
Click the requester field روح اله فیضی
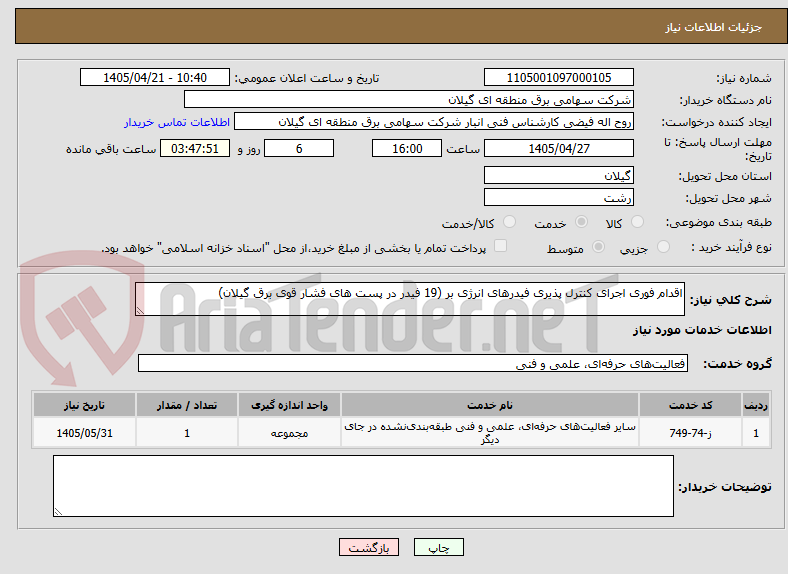[434, 122]
